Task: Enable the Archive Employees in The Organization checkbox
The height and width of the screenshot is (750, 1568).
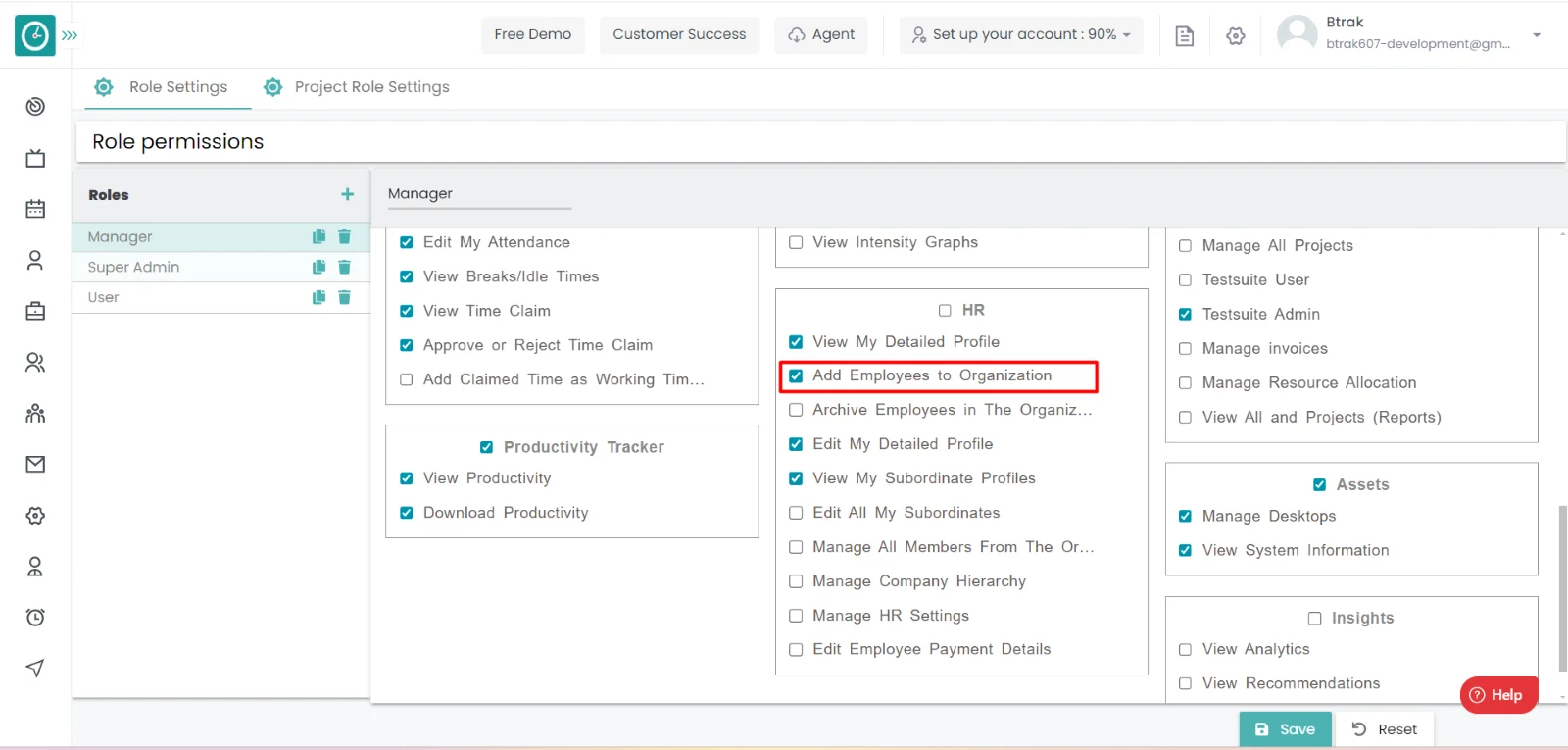Action: pos(796,410)
